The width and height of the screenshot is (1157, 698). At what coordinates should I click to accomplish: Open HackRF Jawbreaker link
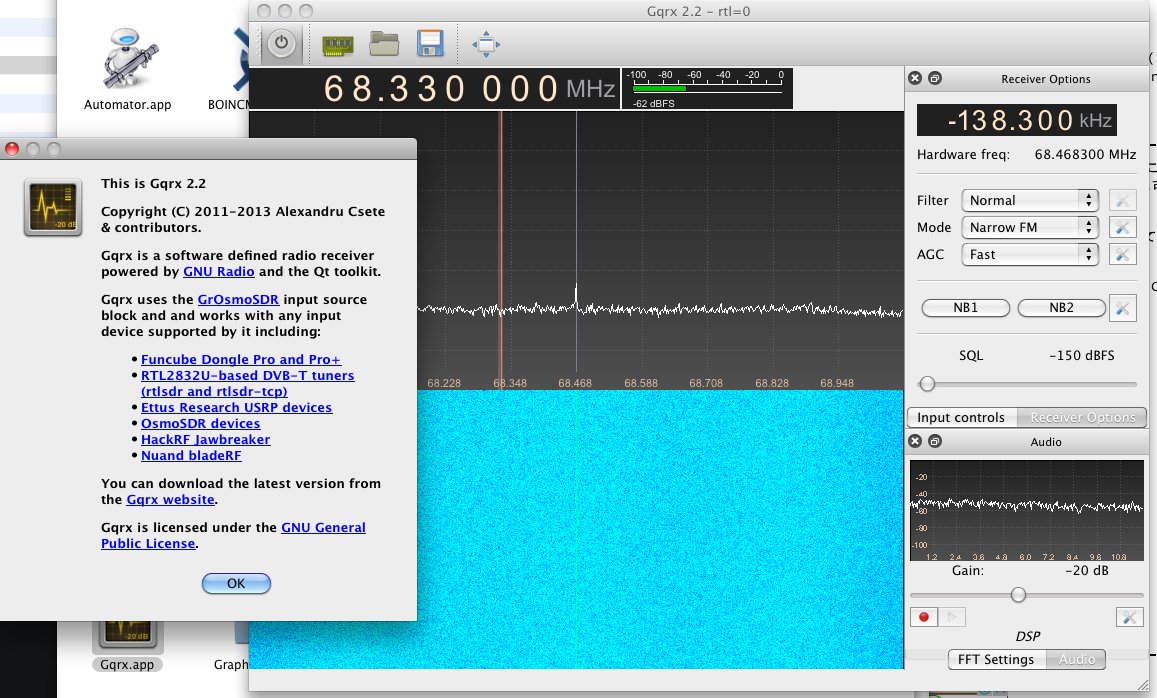(x=205, y=440)
